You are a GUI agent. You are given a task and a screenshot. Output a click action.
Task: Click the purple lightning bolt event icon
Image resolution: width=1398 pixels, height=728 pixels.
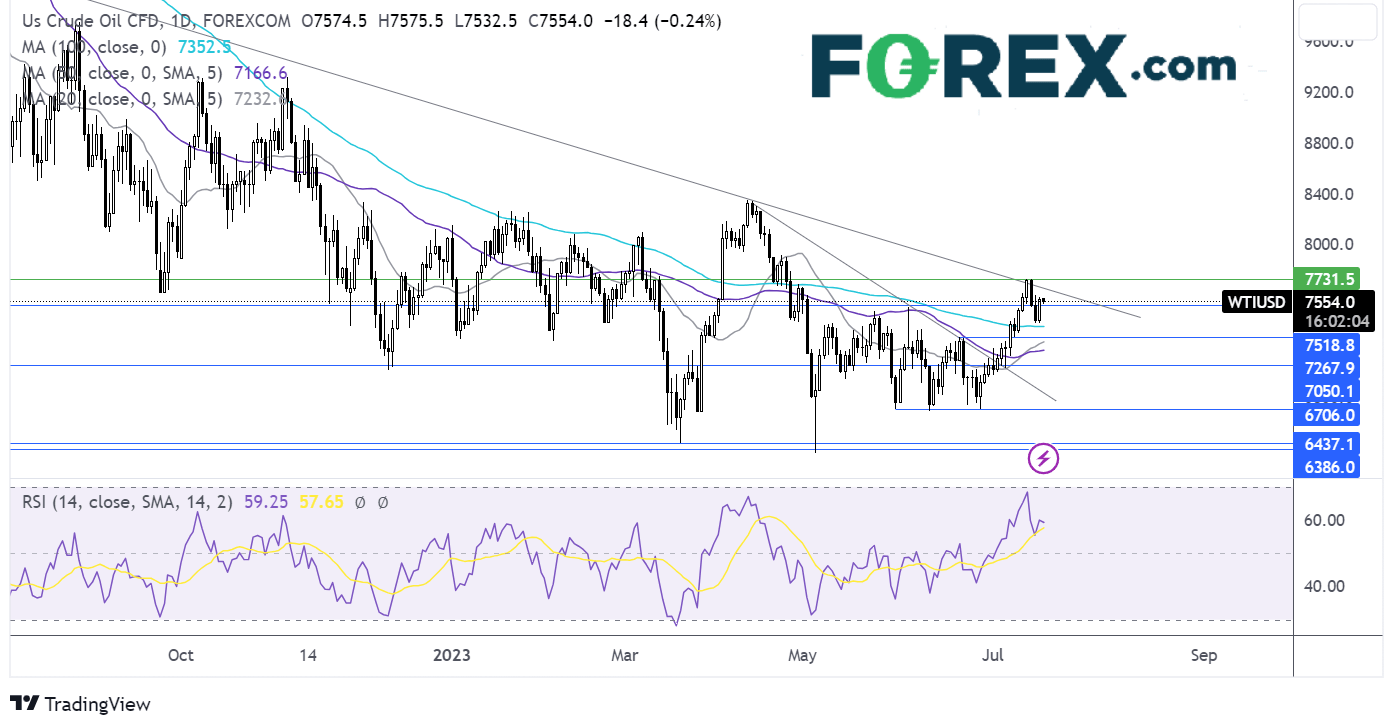pyautogui.click(x=1043, y=459)
